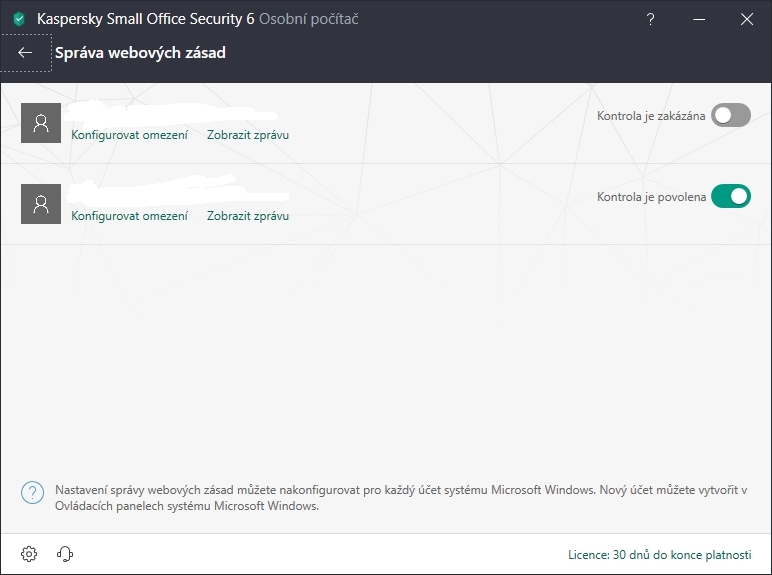Click the license expiration link
Image resolution: width=772 pixels, height=575 pixels.
pyautogui.click(x=659, y=554)
